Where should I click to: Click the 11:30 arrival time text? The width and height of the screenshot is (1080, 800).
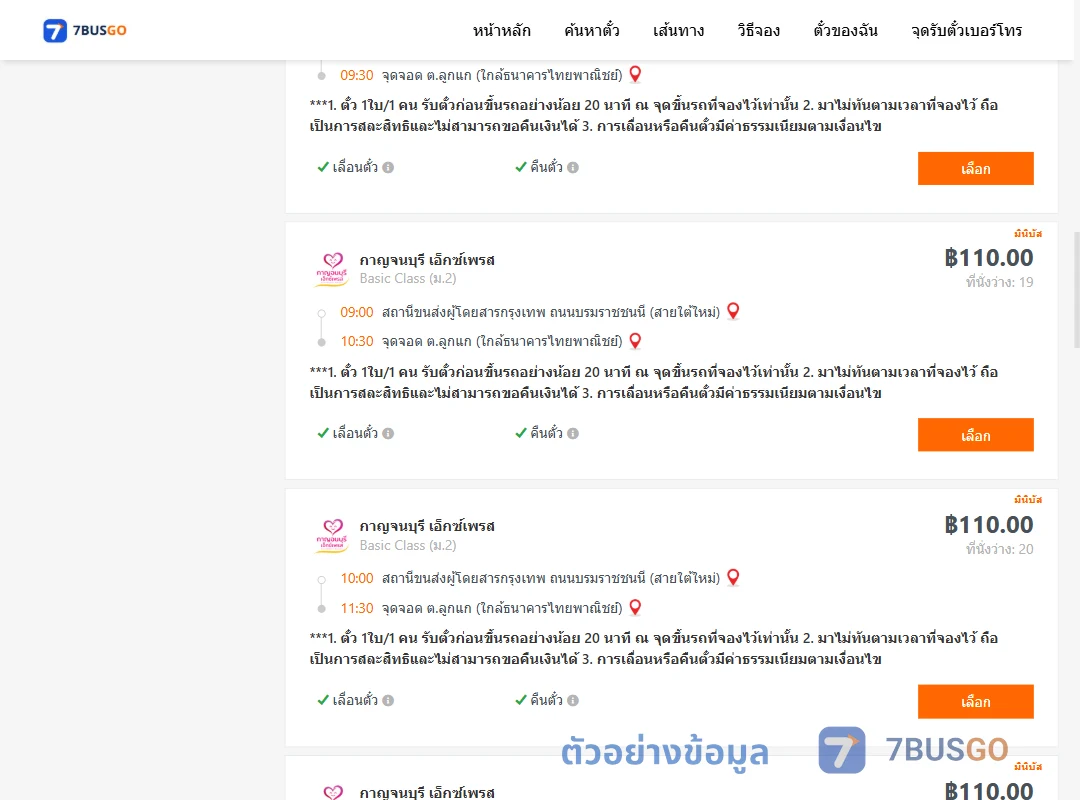357,608
